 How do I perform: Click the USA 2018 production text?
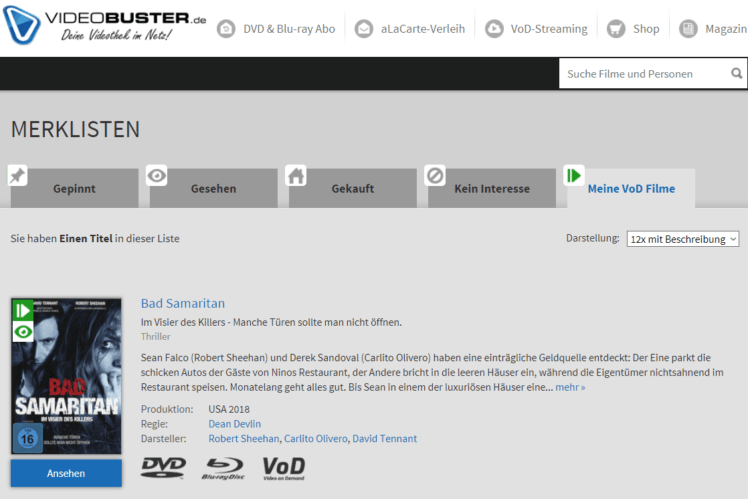(229, 409)
